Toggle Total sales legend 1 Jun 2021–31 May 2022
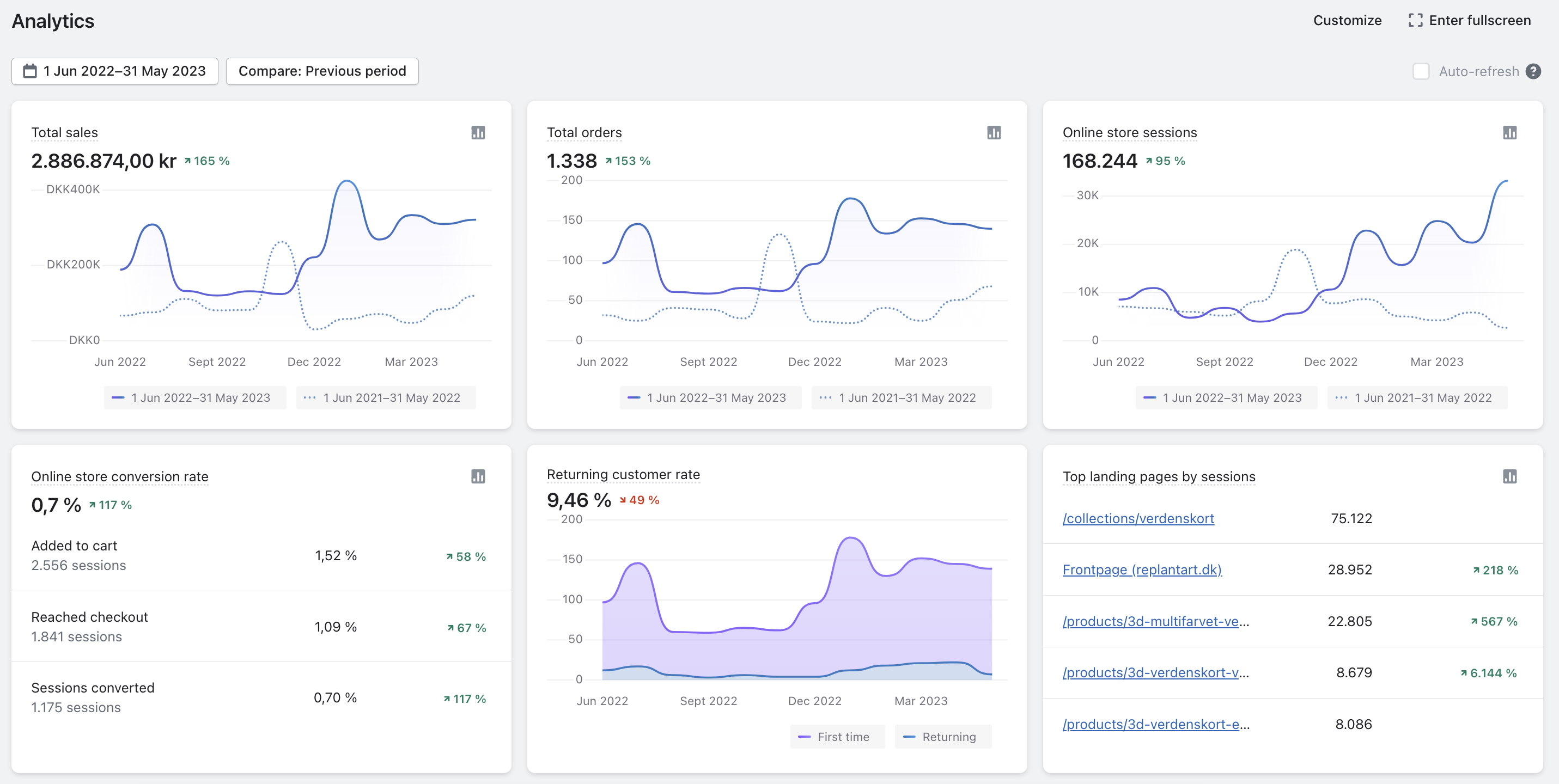This screenshot has width=1559, height=784. coord(386,397)
